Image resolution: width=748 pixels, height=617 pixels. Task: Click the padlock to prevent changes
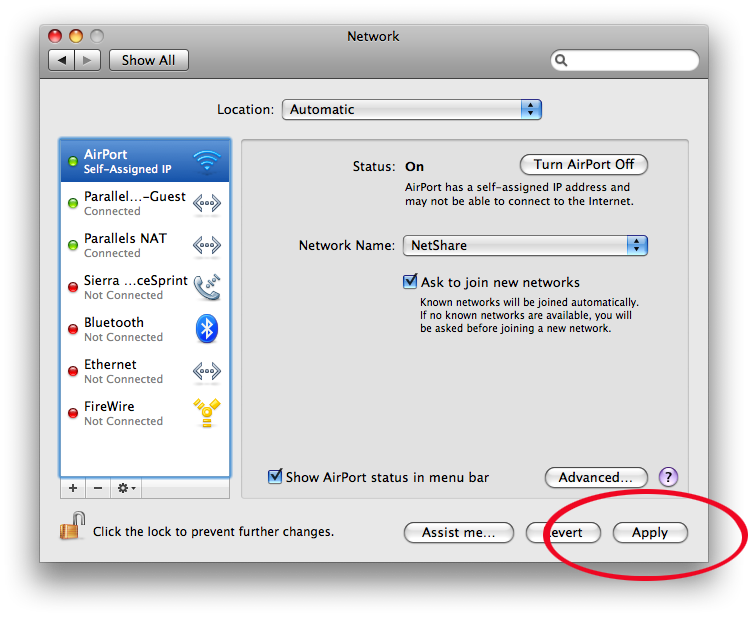tap(72, 526)
